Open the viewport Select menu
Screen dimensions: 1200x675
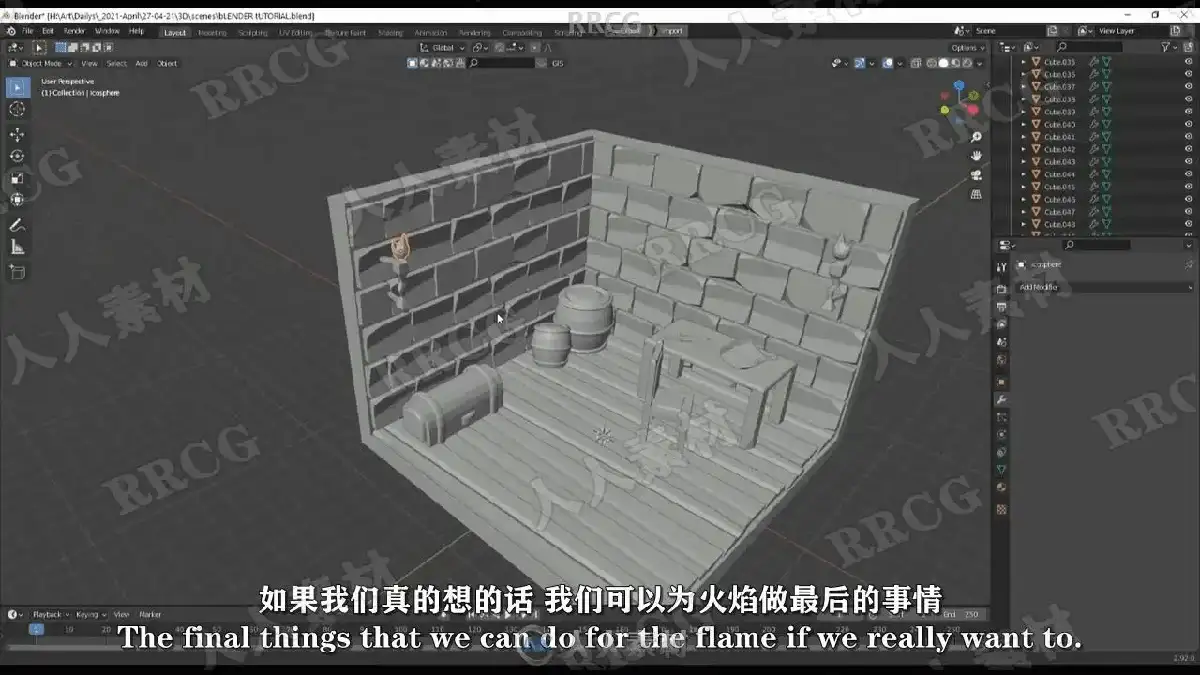point(117,63)
